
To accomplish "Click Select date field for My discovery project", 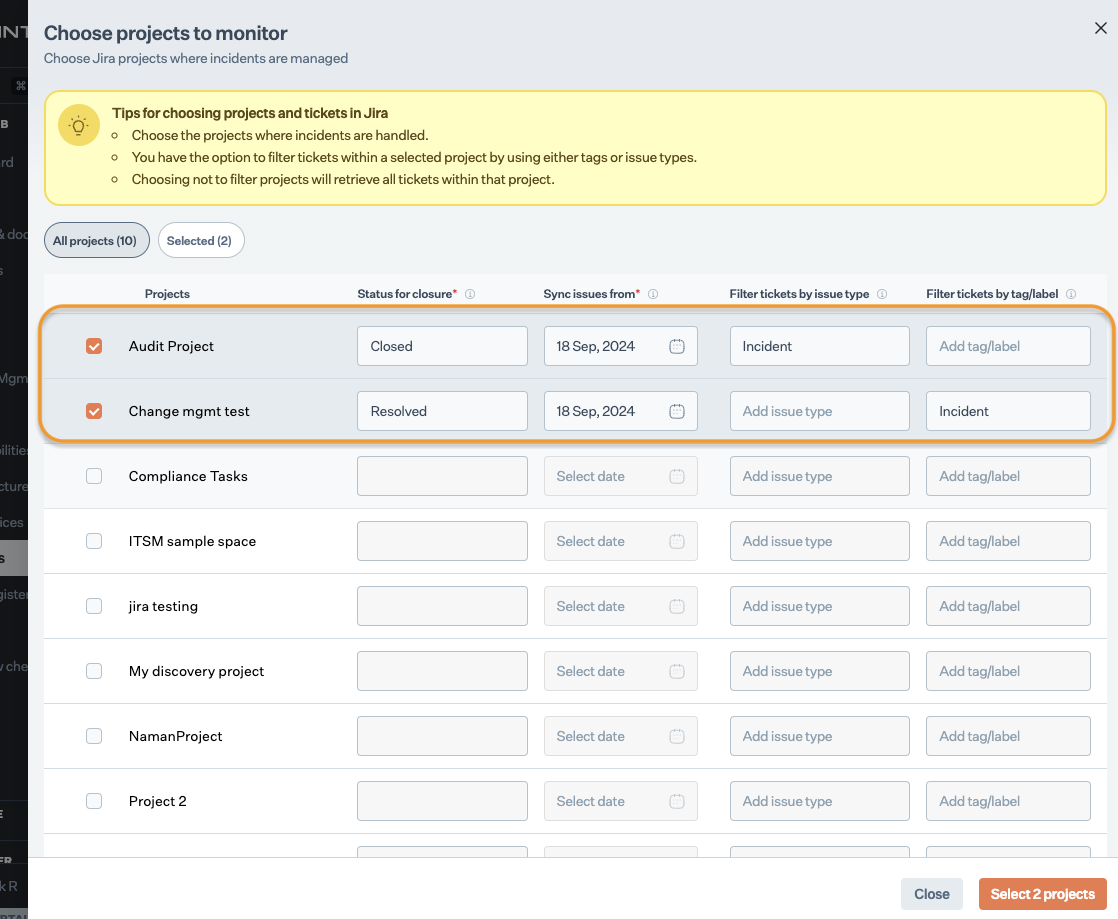I will (x=620, y=671).
